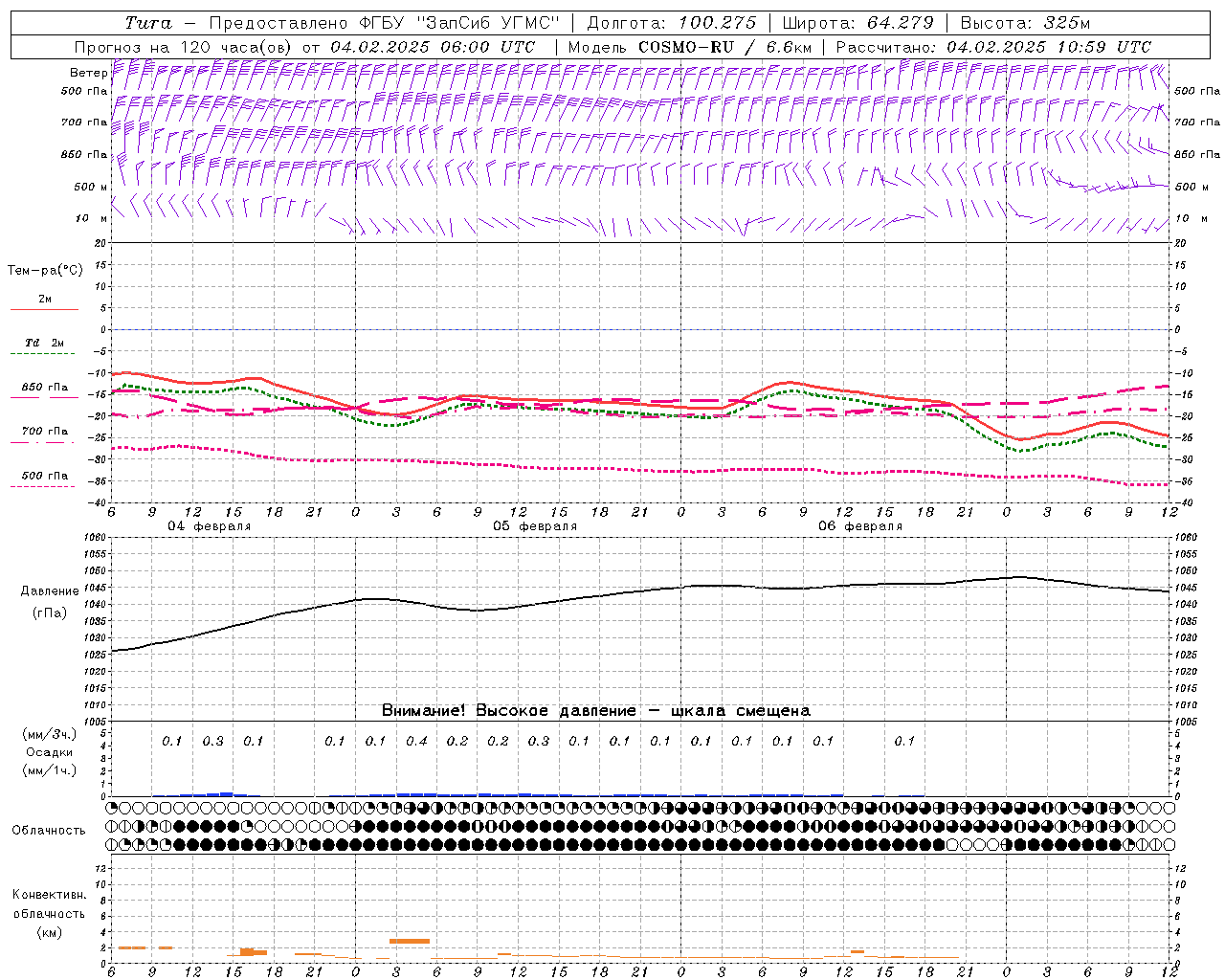The width and height of the screenshot is (1225, 980).
Task: Click the "850 гПа" temperature legend entry
Action: coord(45,388)
